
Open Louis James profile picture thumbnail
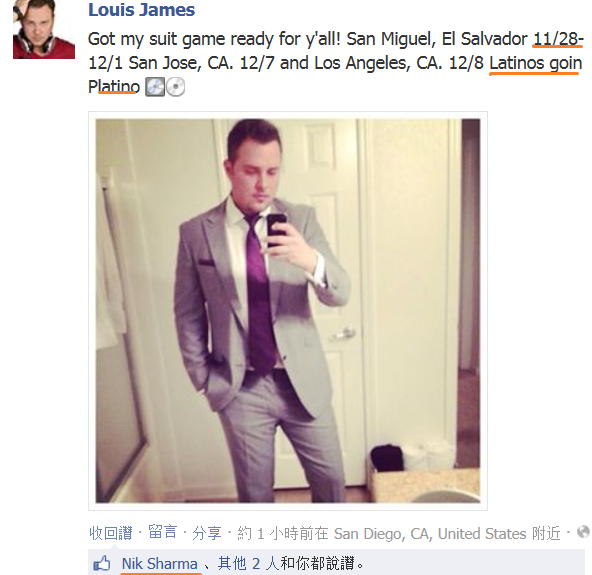(x=44, y=29)
